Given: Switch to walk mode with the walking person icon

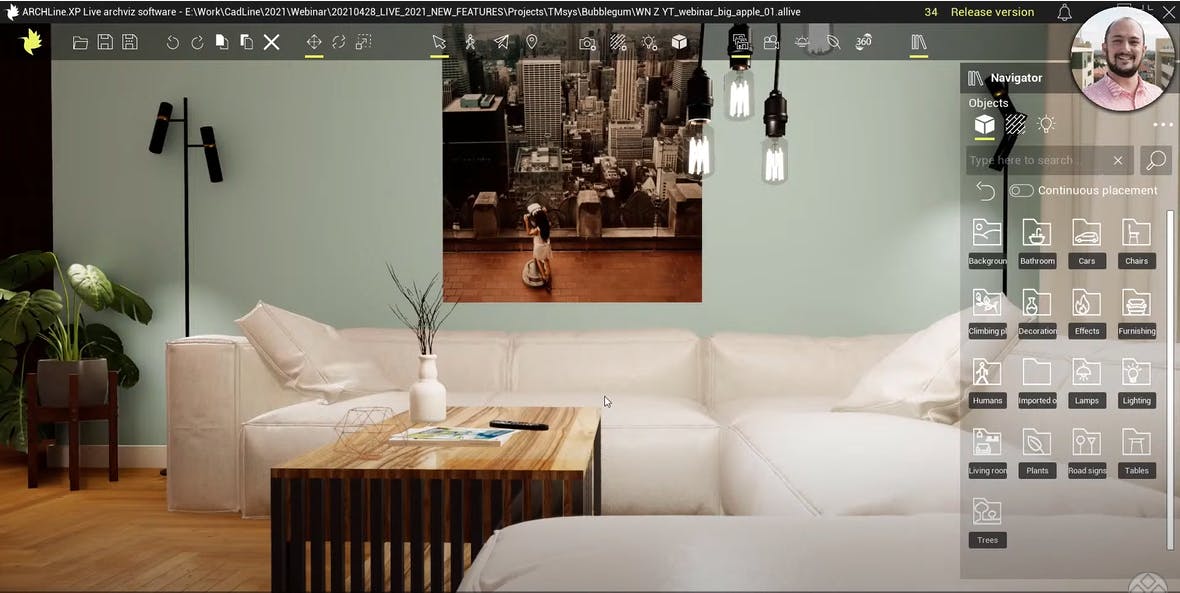Looking at the screenshot, I should pyautogui.click(x=470, y=42).
